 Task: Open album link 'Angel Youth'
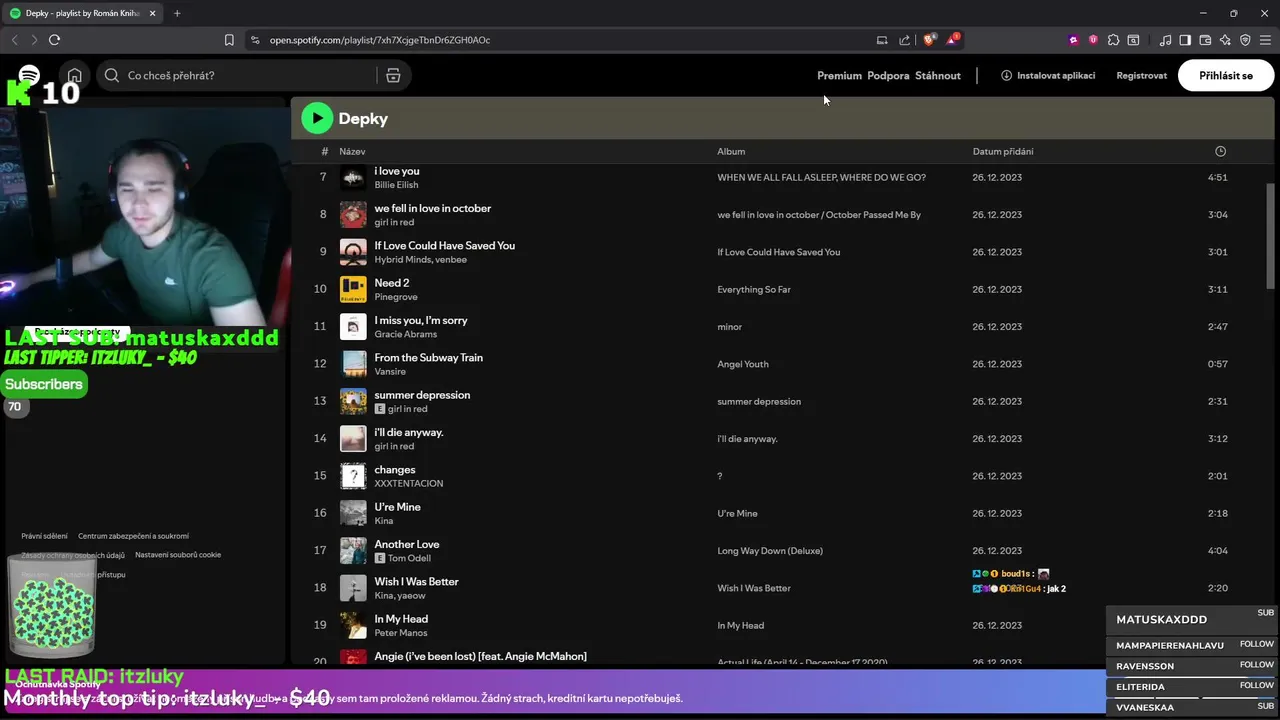coord(743,364)
